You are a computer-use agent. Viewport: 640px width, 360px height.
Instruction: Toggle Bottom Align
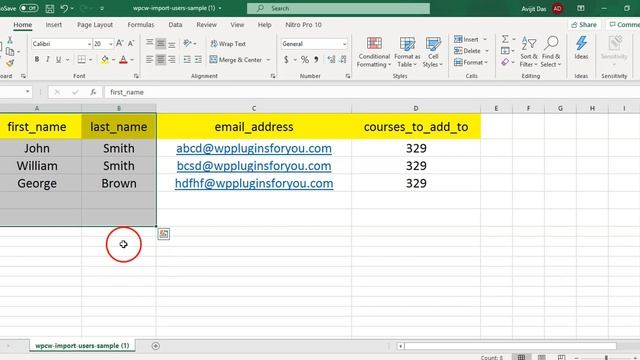pyautogui.click(x=172, y=43)
